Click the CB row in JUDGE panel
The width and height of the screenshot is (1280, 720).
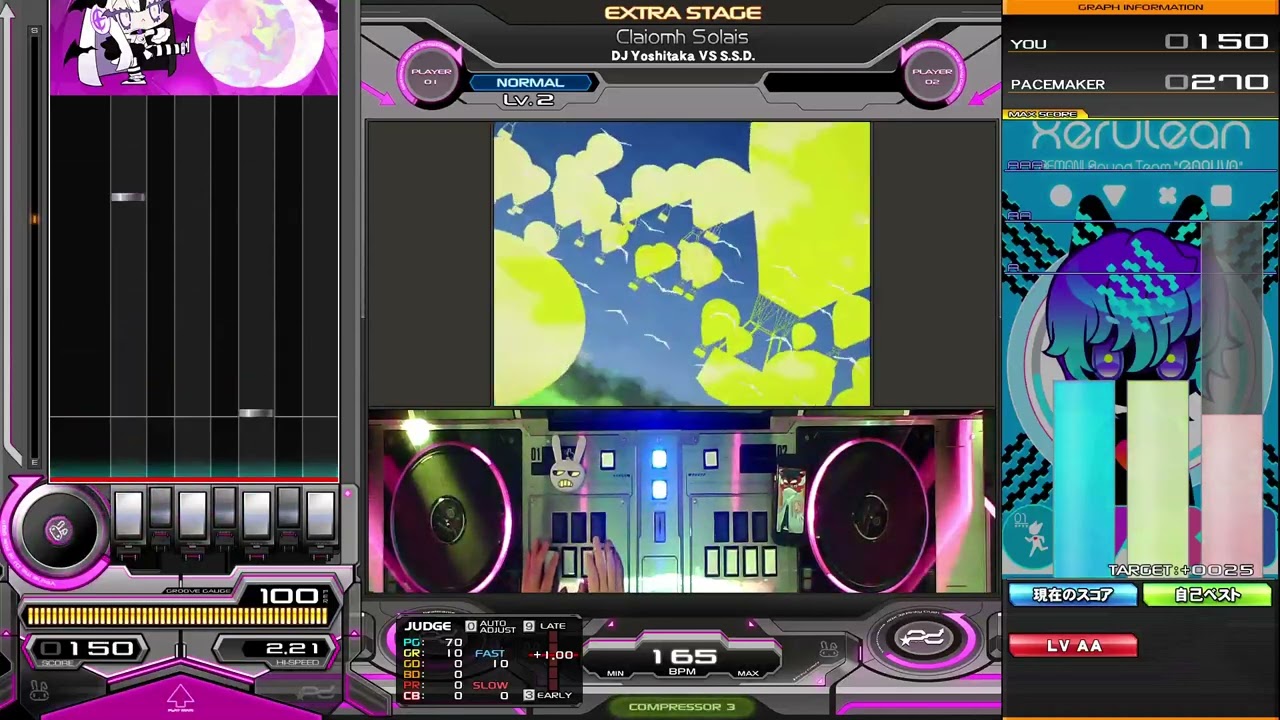pyautogui.click(x=433, y=696)
